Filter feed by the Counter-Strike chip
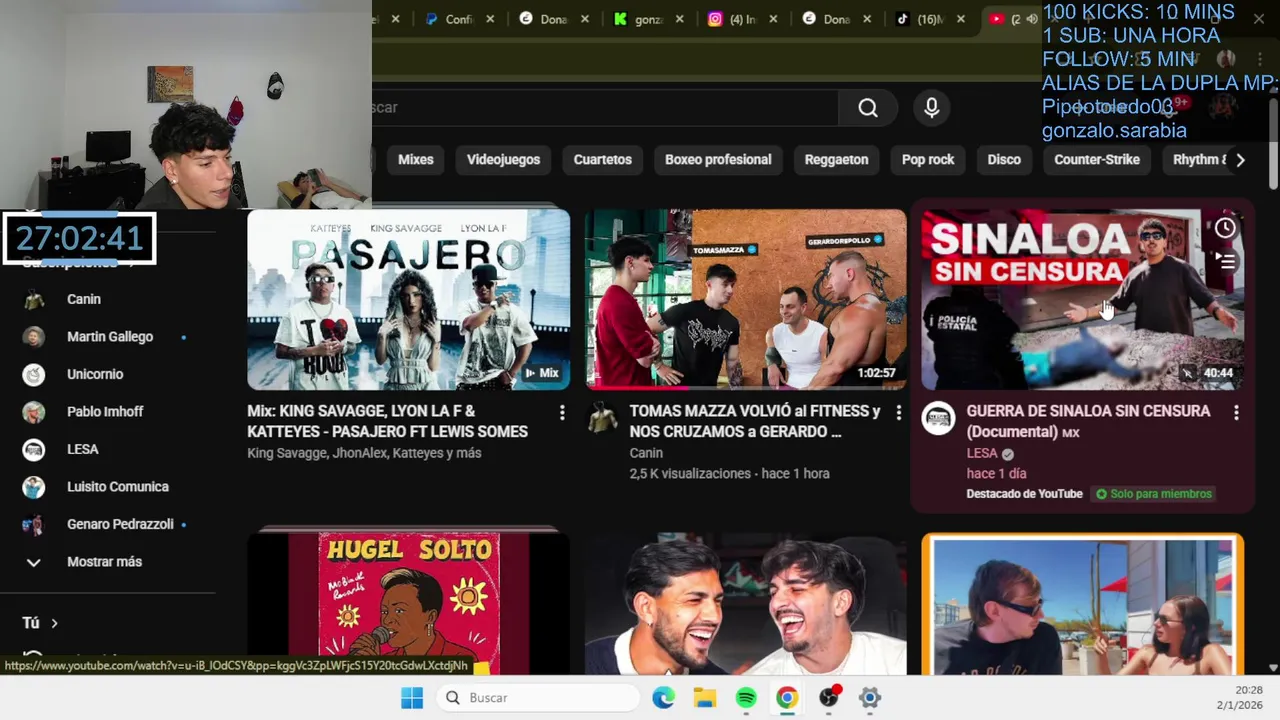 [x=1097, y=160]
